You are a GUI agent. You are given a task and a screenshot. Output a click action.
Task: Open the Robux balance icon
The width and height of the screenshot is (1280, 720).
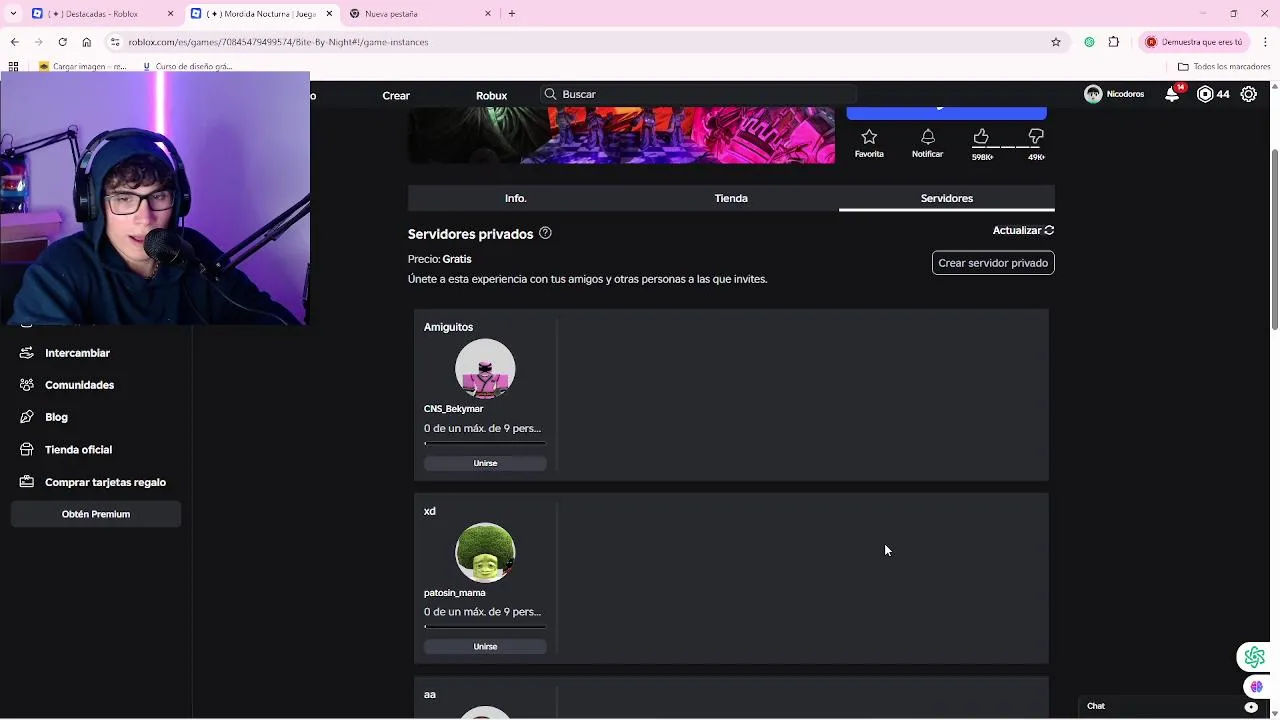tap(1205, 94)
